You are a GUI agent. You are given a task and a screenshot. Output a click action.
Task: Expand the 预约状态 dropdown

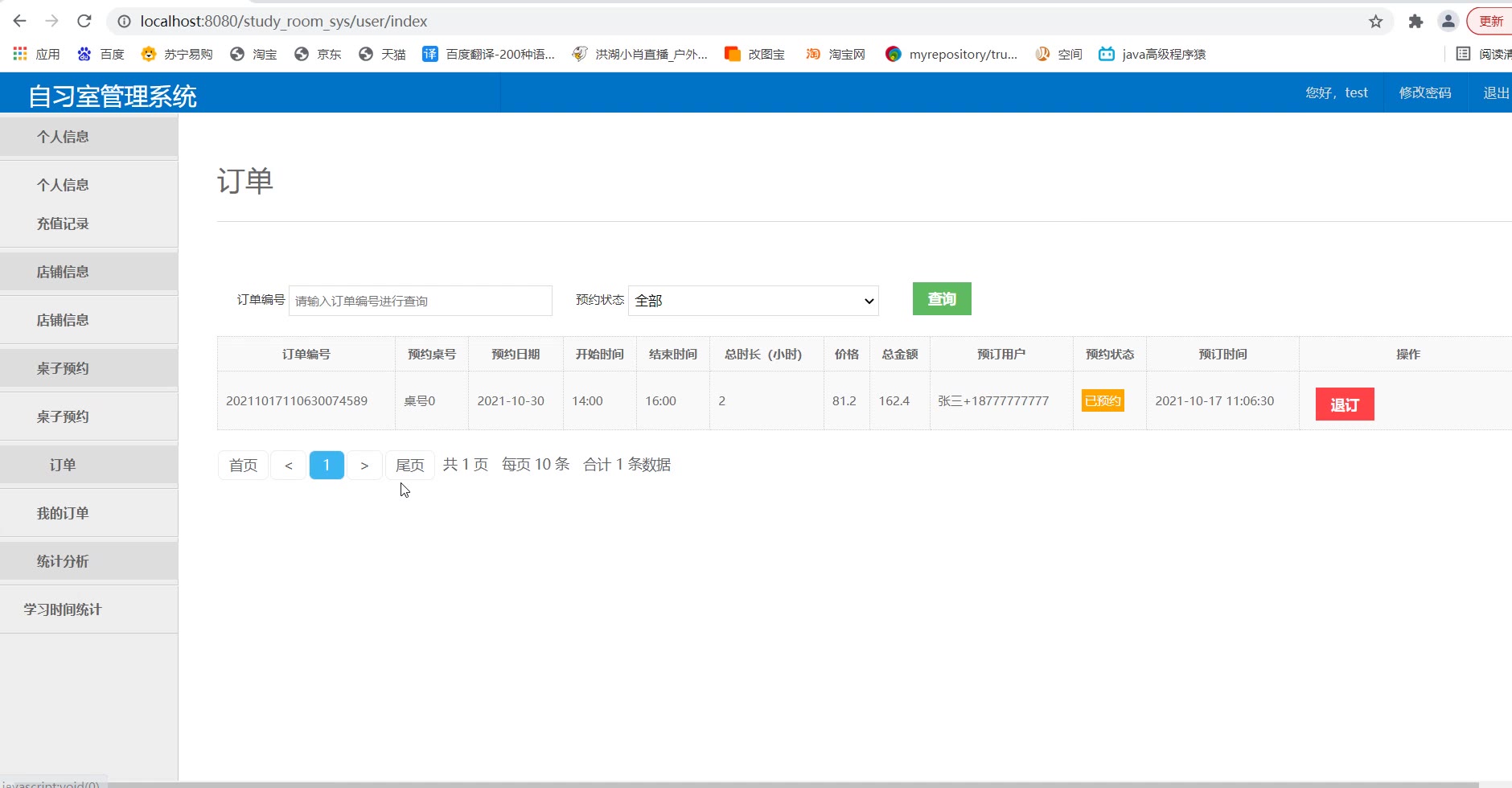point(753,301)
